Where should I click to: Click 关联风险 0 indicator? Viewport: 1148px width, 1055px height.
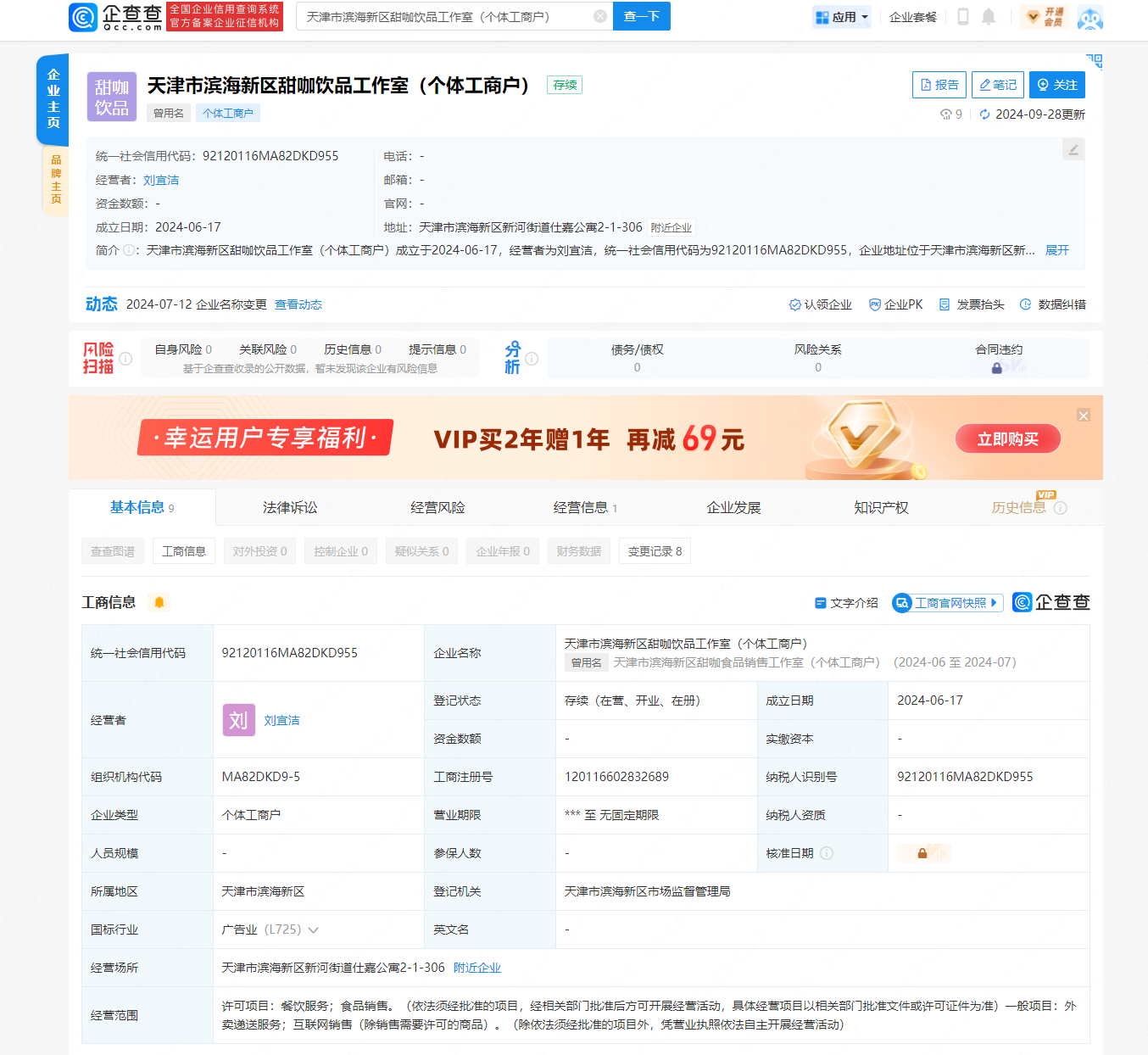tap(268, 349)
